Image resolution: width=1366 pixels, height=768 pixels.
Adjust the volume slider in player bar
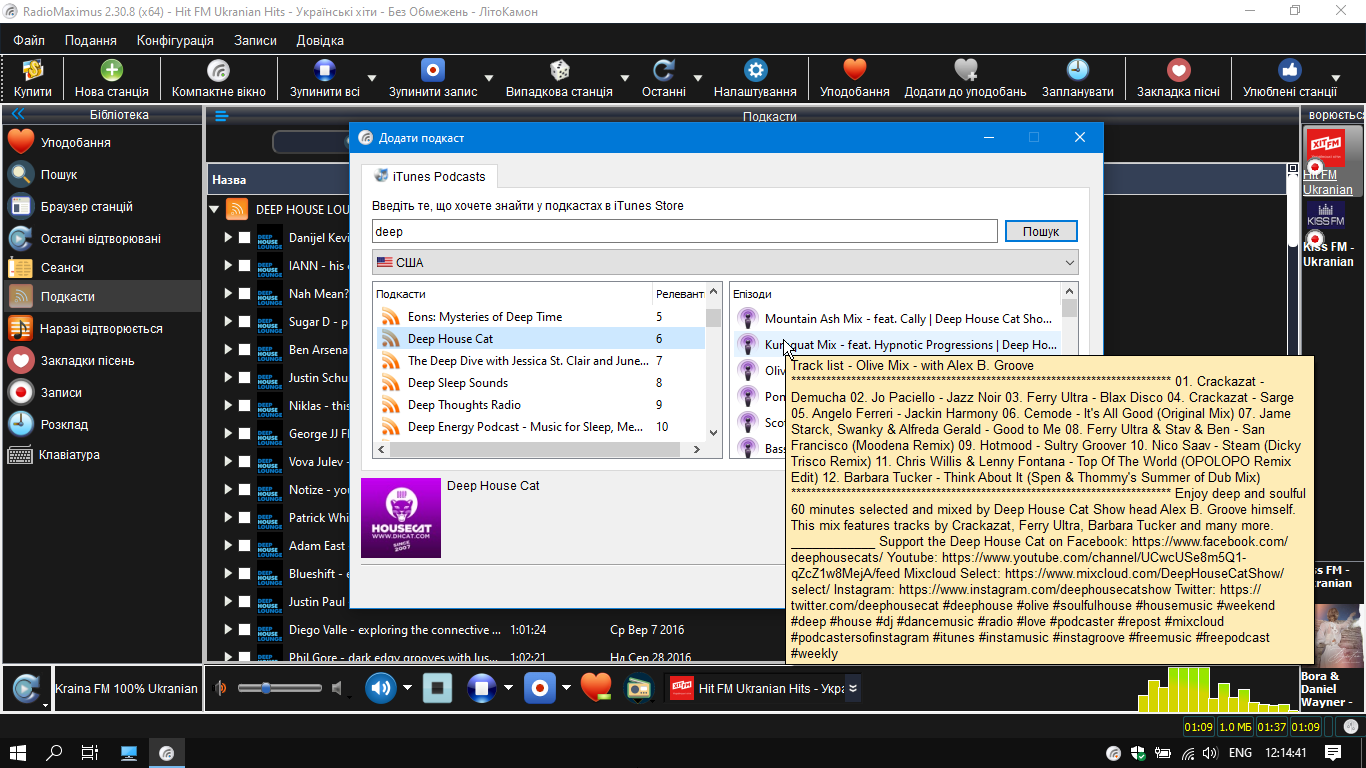tap(282, 688)
